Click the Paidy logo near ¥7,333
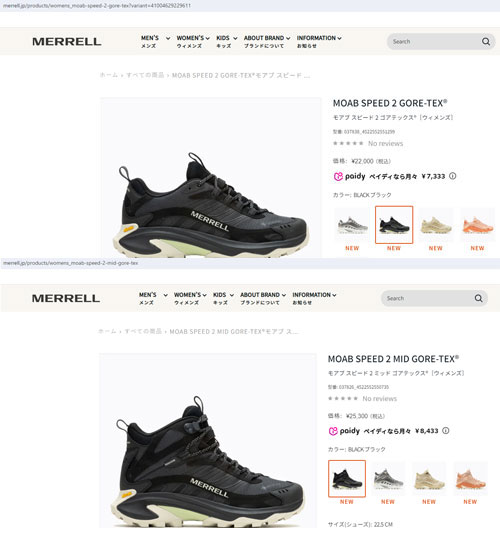The width and height of the screenshot is (500, 538). (x=349, y=176)
